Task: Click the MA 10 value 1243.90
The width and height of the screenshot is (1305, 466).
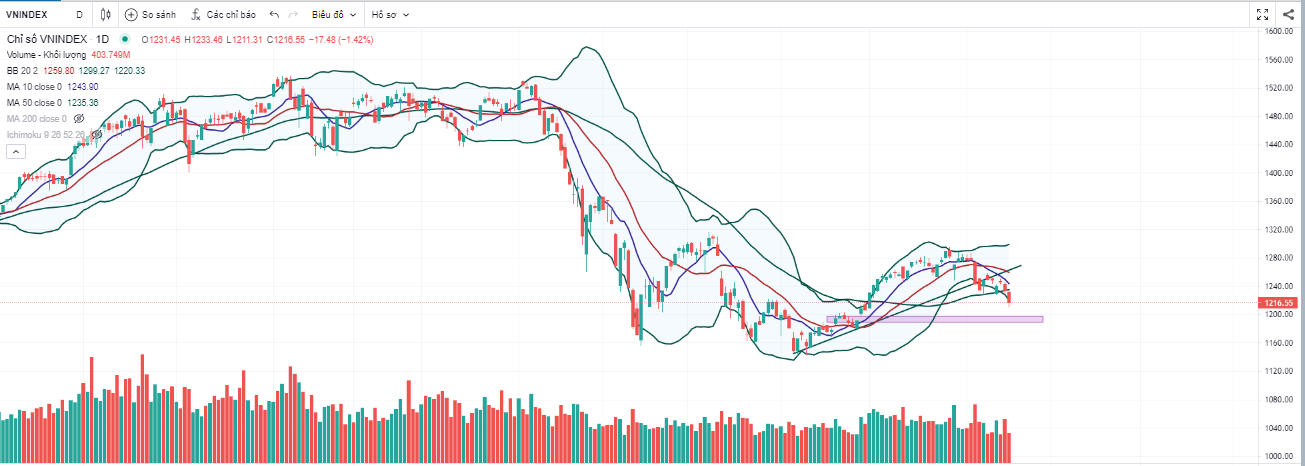Action: pyautogui.click(x=82, y=87)
